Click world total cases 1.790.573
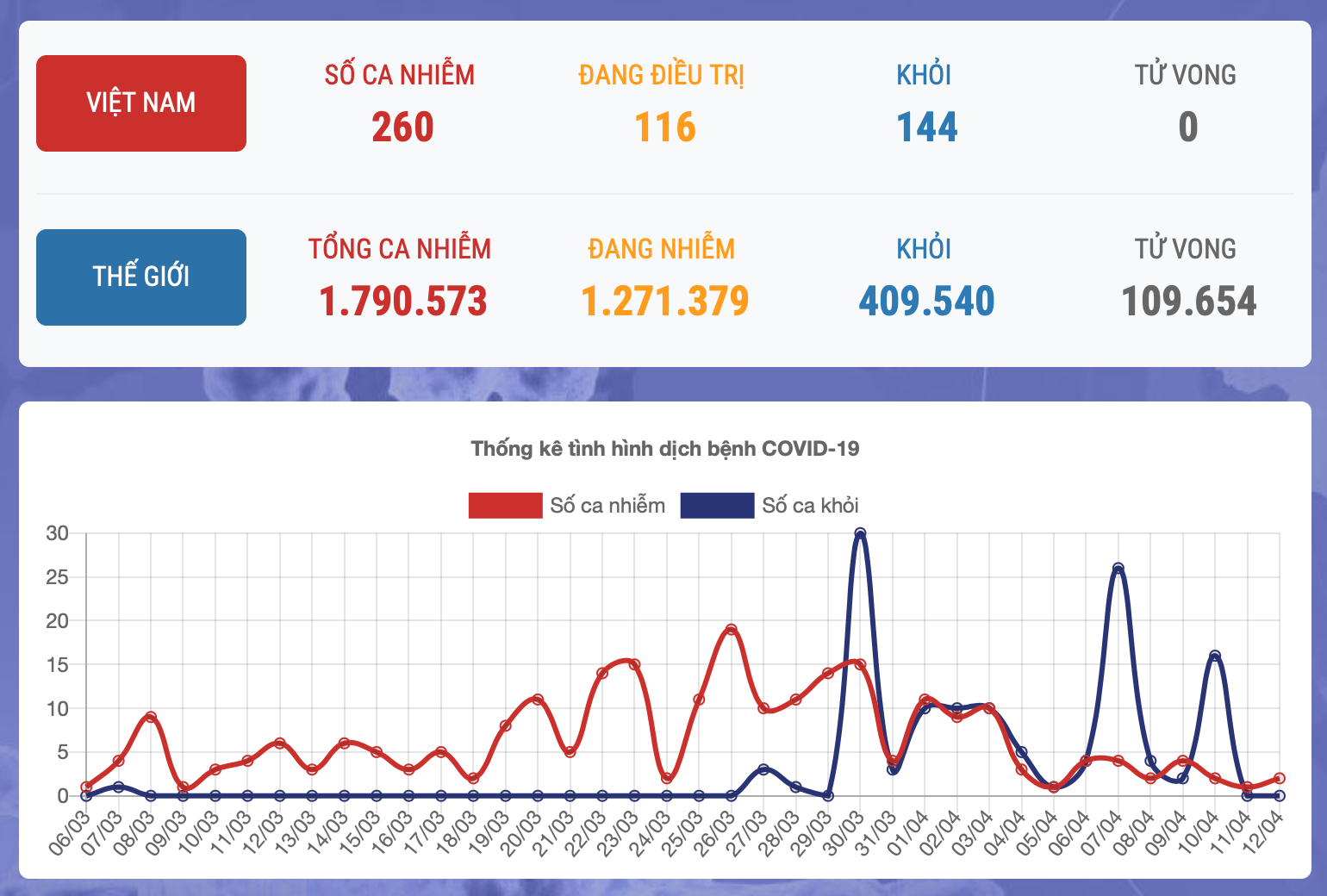Image resolution: width=1327 pixels, height=896 pixels. click(x=402, y=302)
